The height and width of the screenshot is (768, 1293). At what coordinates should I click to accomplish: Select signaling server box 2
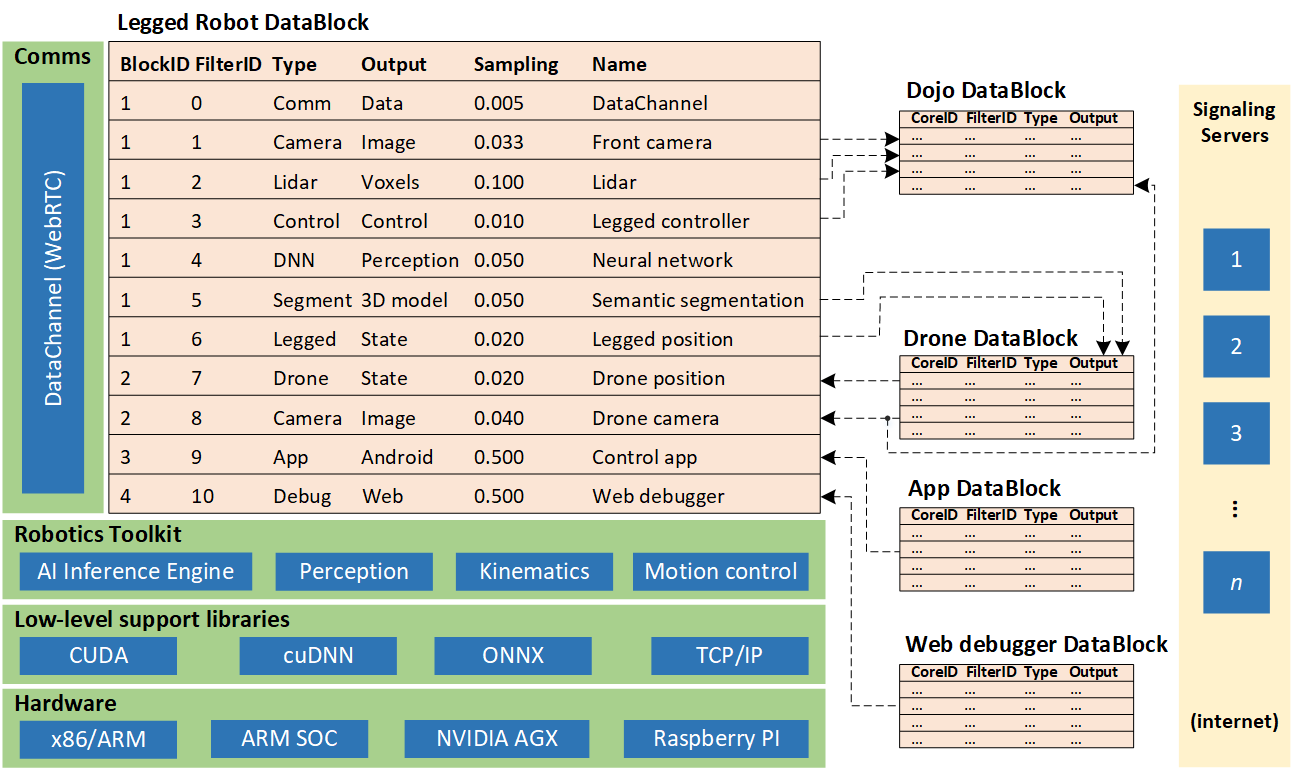pyautogui.click(x=1236, y=347)
